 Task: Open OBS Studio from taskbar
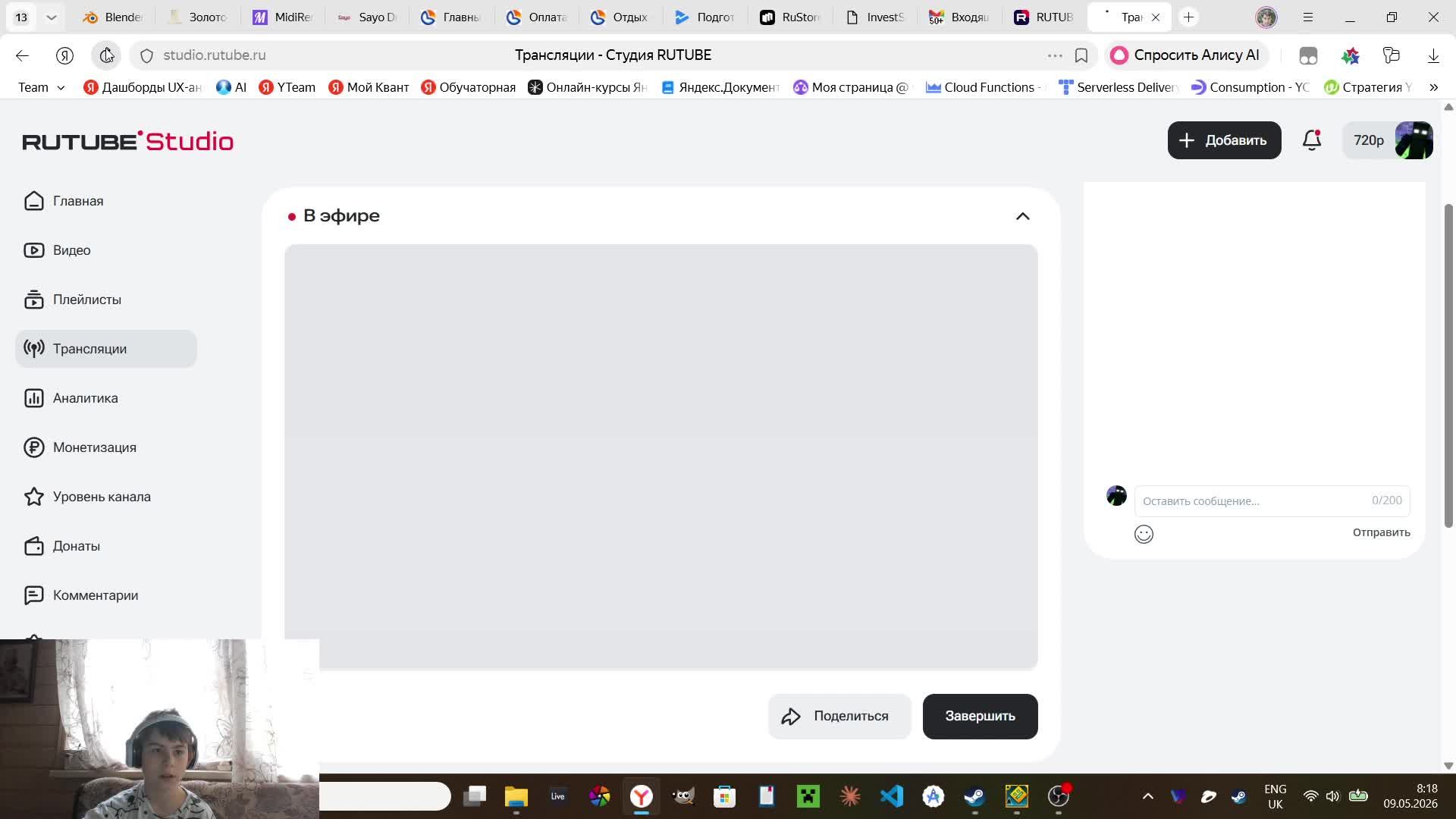(1059, 796)
